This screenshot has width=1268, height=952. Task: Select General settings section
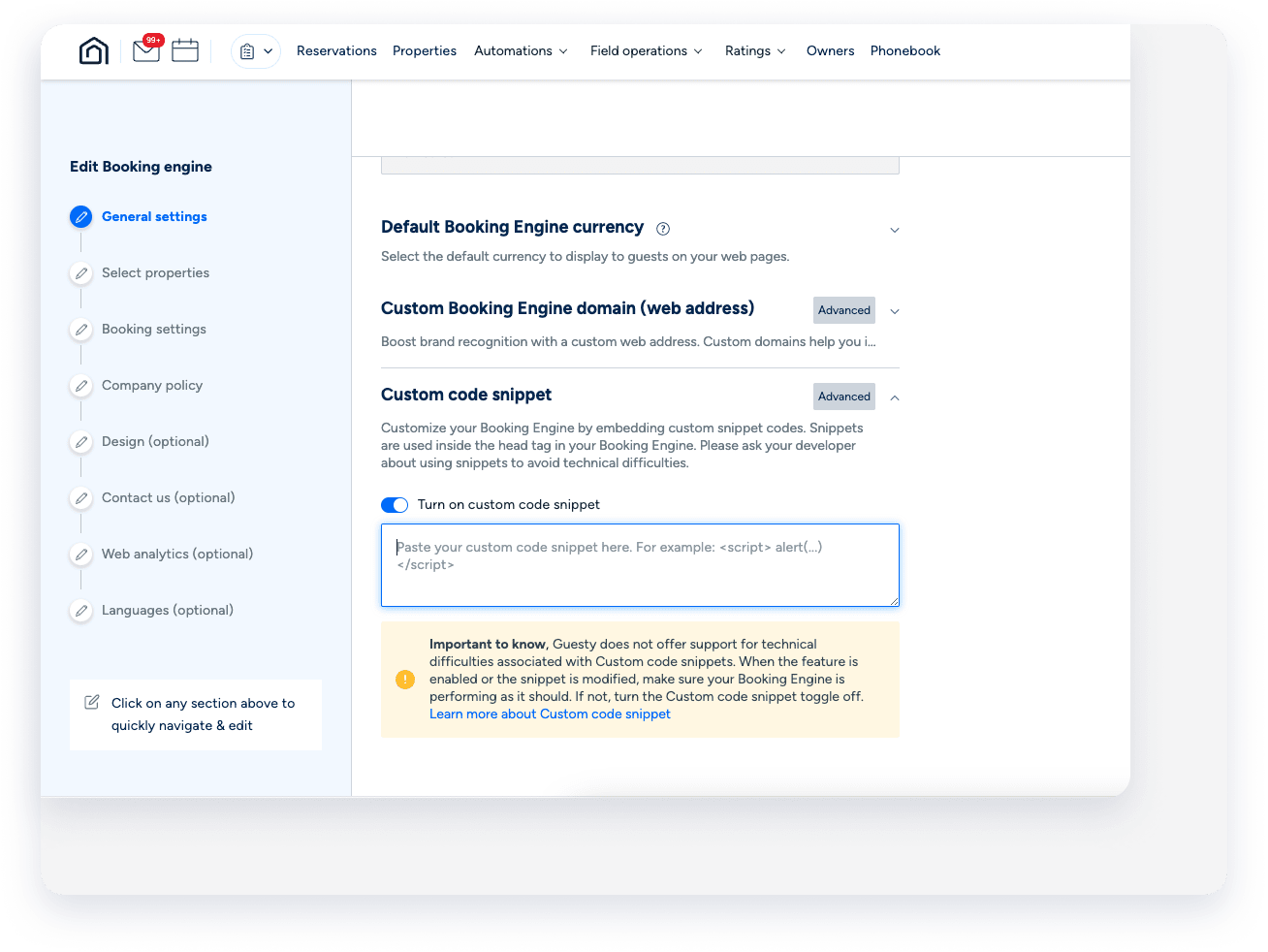pyautogui.click(x=154, y=216)
